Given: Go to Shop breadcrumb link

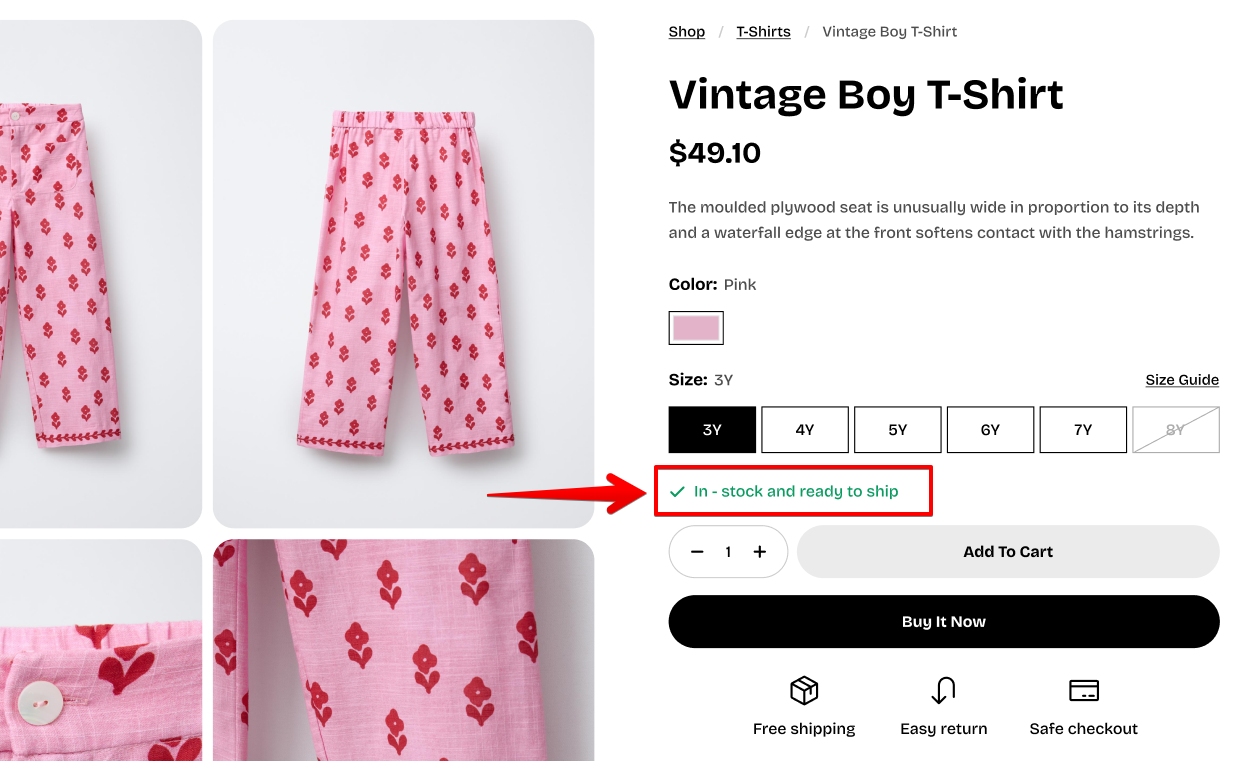Looking at the screenshot, I should [x=687, y=32].
